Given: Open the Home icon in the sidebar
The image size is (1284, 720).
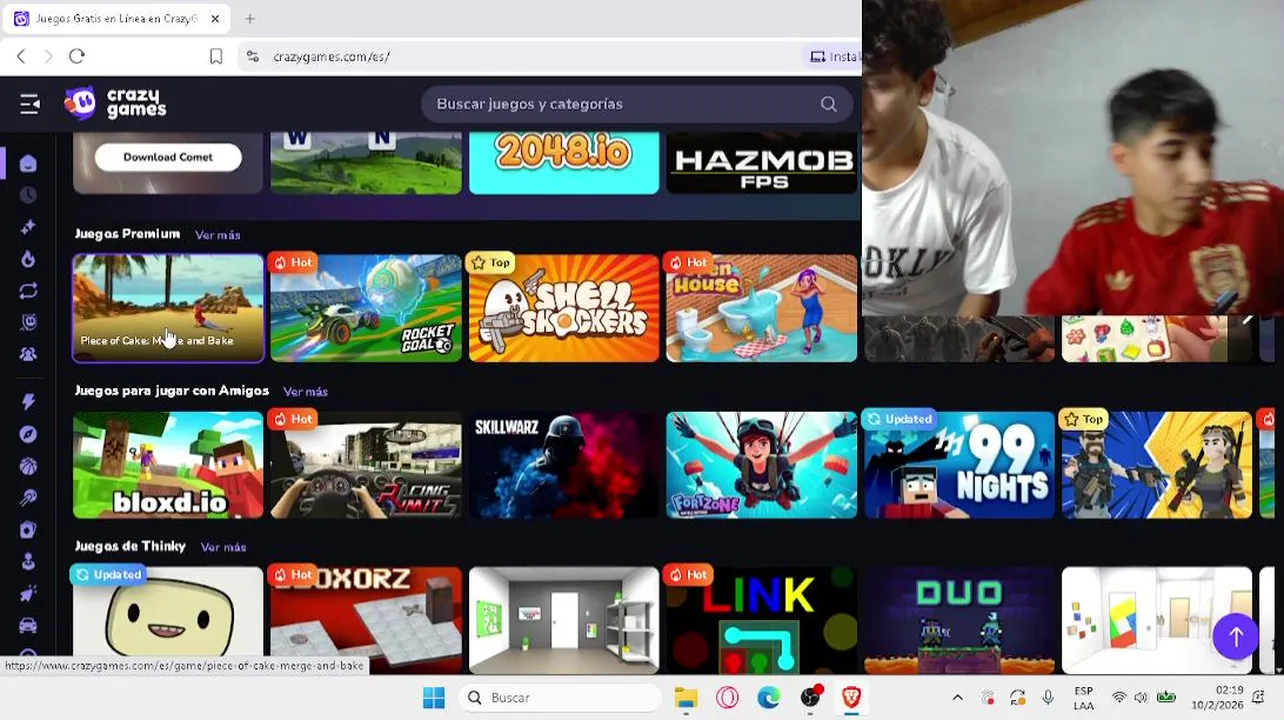Looking at the screenshot, I should click(28, 163).
